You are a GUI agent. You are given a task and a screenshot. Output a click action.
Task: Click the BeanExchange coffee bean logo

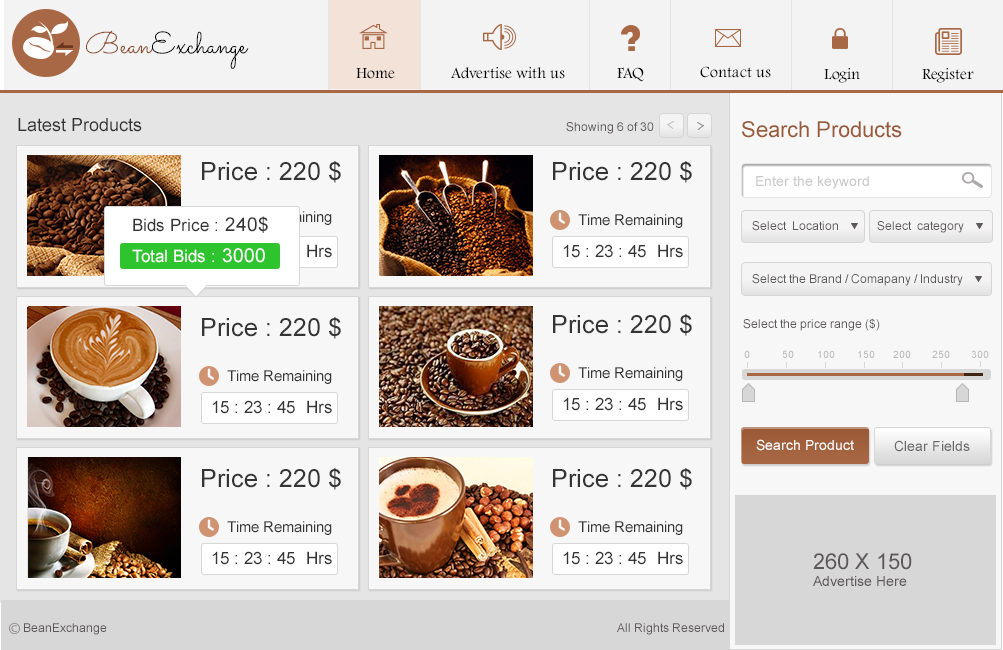click(x=46, y=43)
